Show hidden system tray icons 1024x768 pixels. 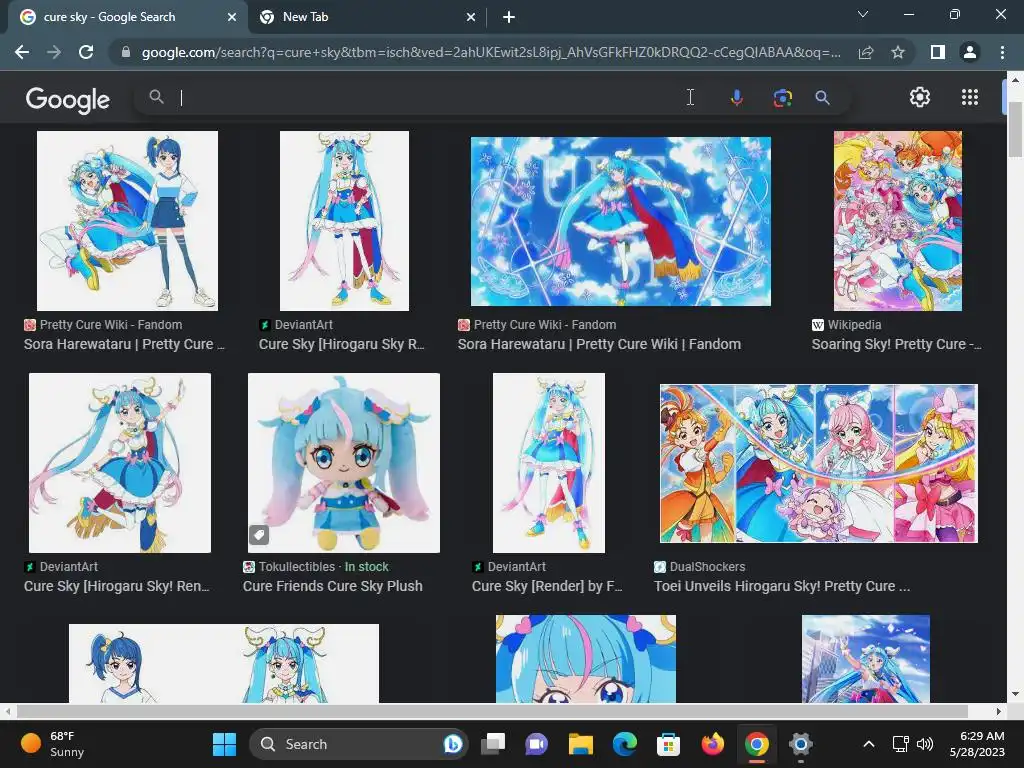869,744
